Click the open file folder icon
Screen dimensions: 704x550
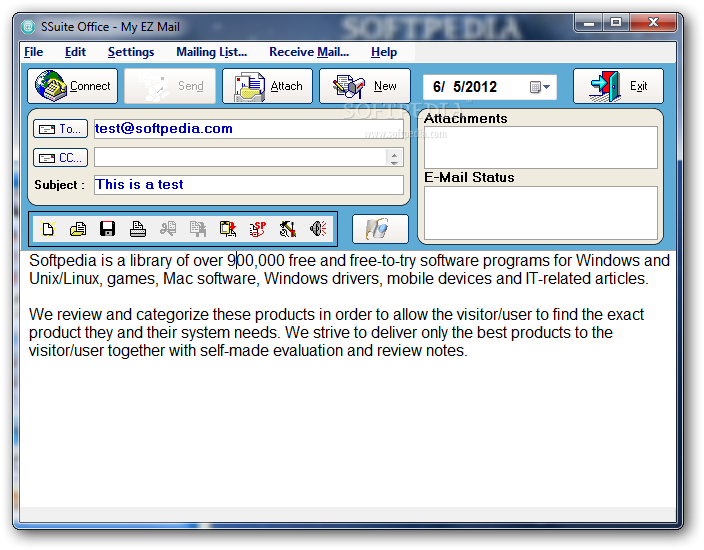click(78, 229)
